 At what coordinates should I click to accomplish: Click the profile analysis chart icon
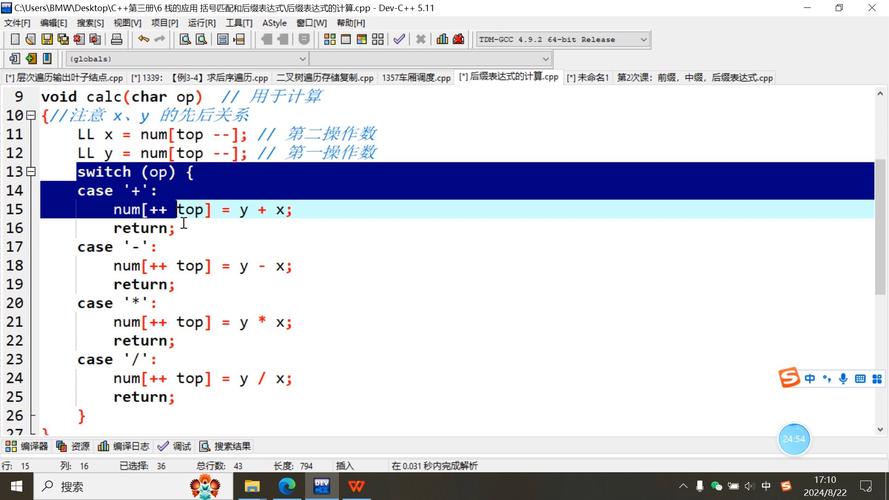point(440,40)
